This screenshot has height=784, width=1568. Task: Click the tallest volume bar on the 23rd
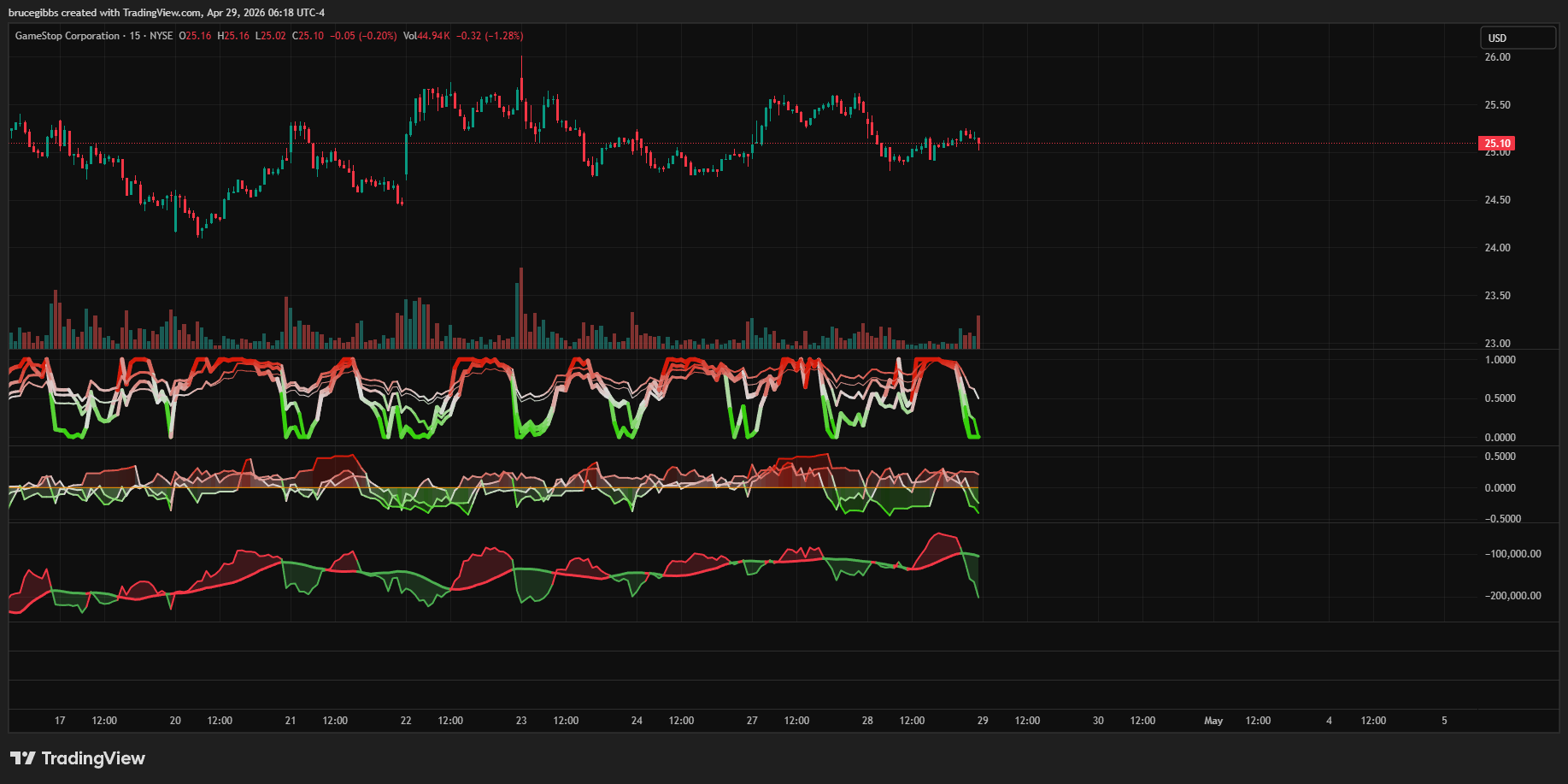(521, 308)
